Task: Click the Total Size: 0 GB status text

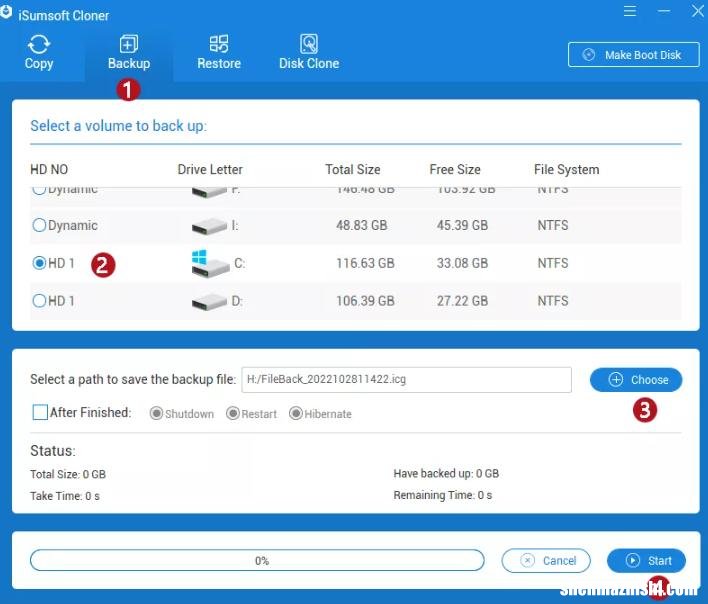Action: (x=68, y=474)
